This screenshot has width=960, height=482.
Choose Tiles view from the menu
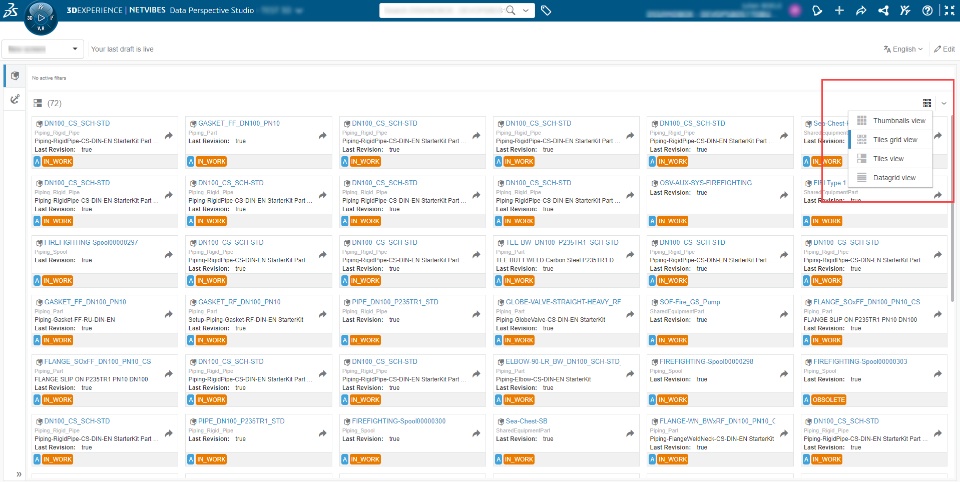pyautogui.click(x=891, y=159)
